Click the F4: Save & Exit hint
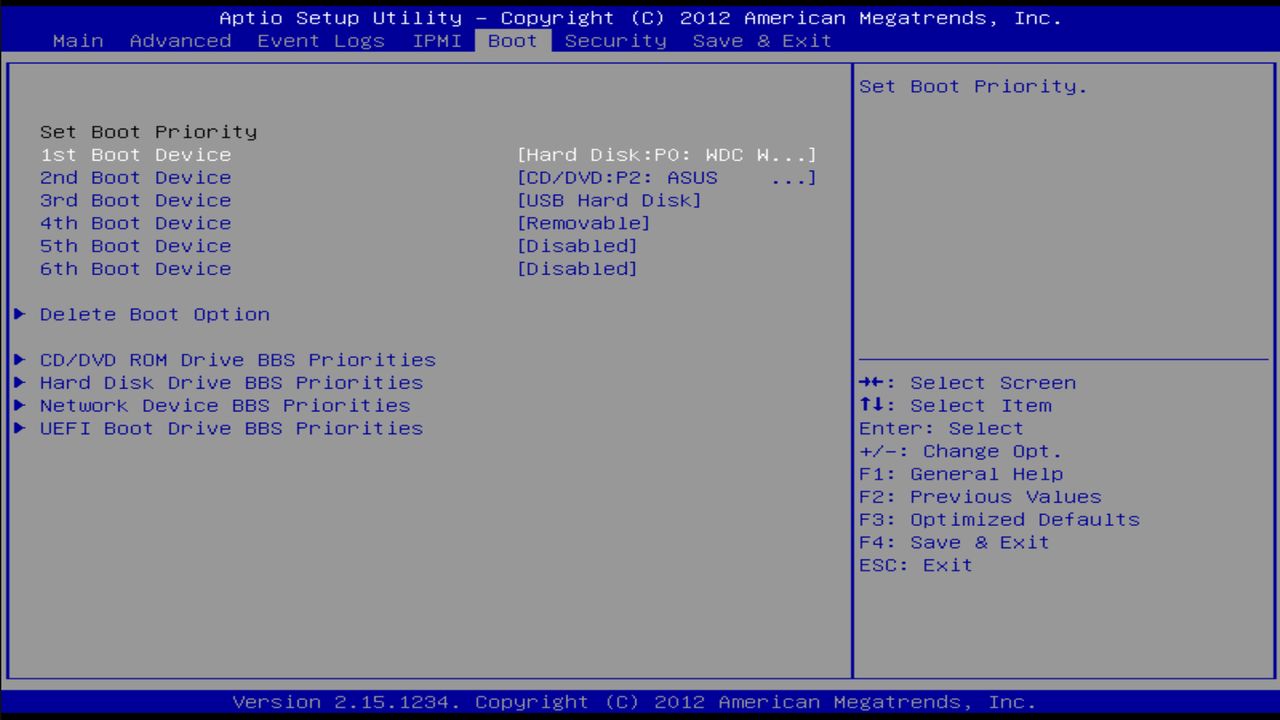Image resolution: width=1280 pixels, height=720 pixels. pyautogui.click(x=954, y=542)
